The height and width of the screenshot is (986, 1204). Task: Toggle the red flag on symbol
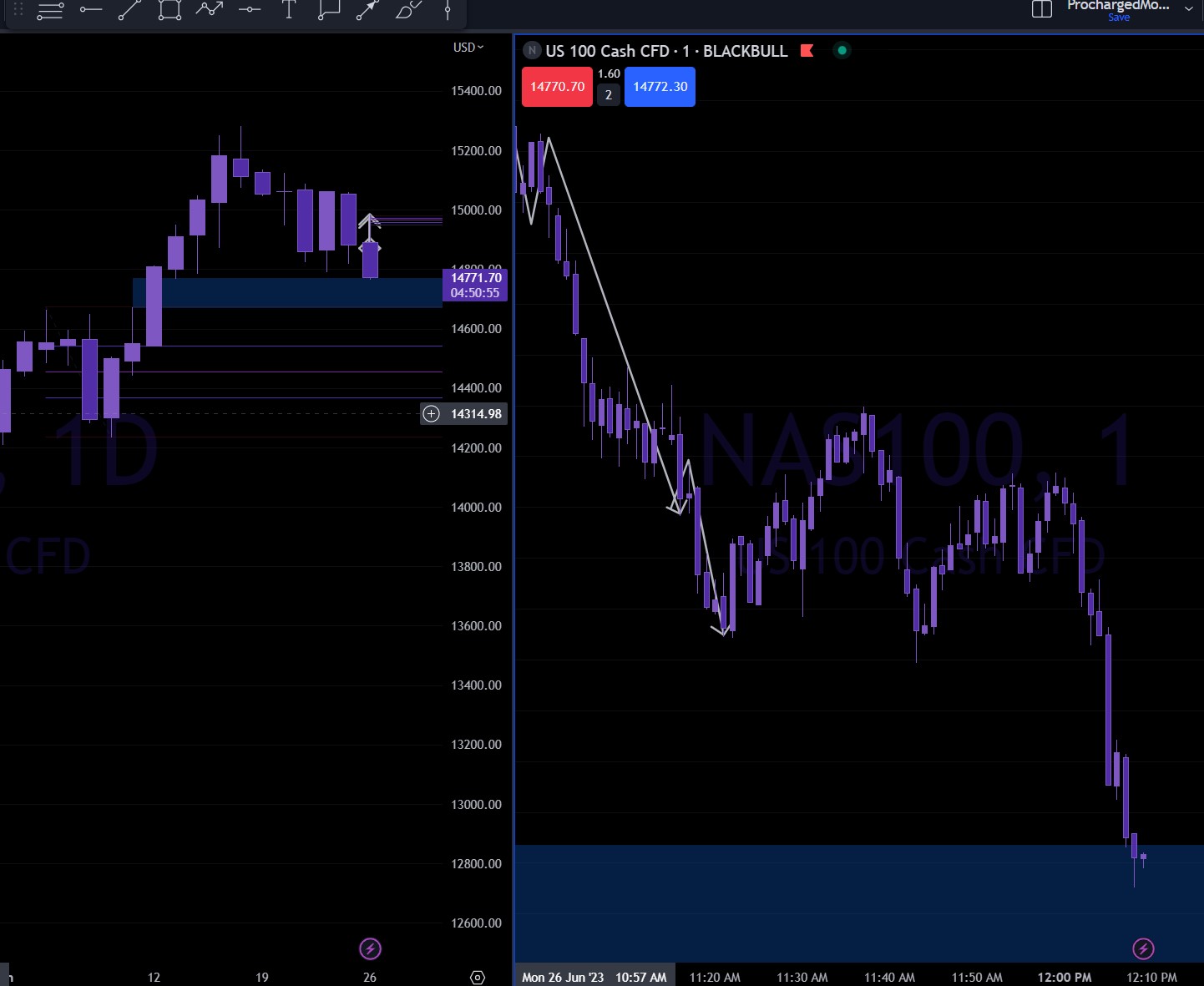pyautogui.click(x=807, y=51)
